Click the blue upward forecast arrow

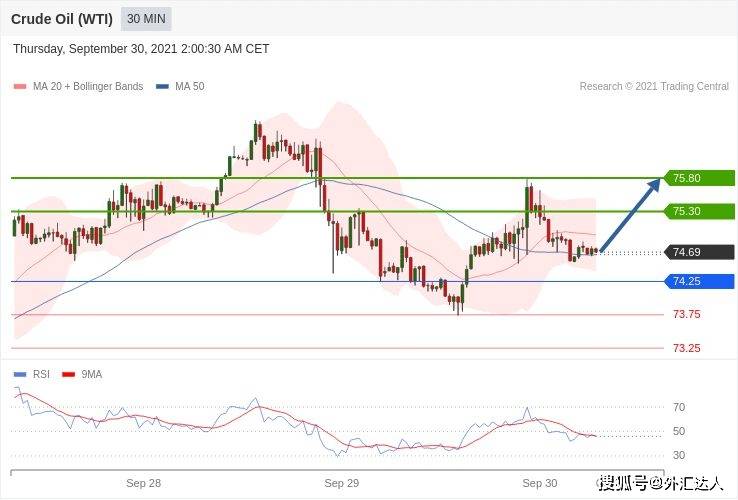pyautogui.click(x=630, y=215)
